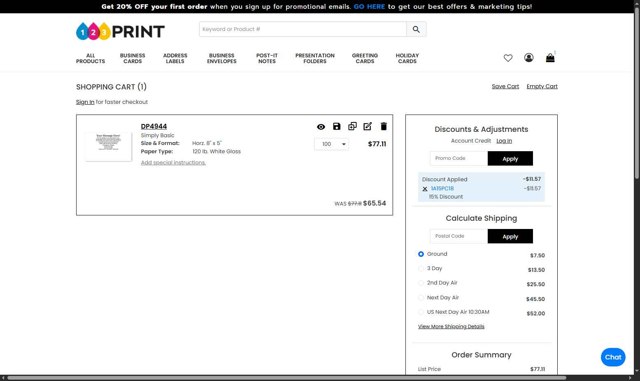
Task: Click the $77.11 item price
Action: (377, 144)
